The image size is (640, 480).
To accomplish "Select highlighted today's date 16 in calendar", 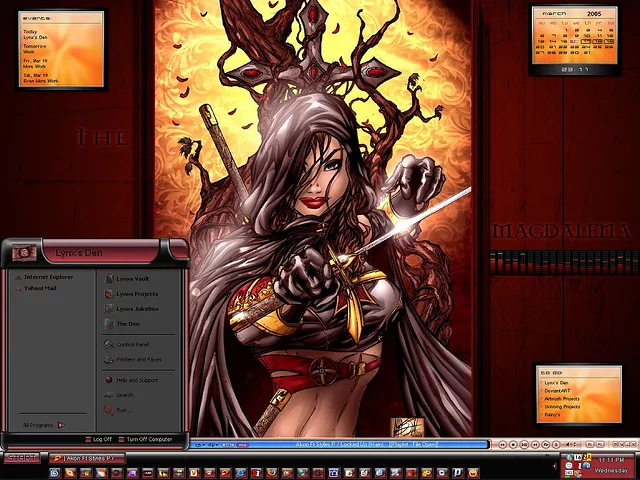I will pos(574,42).
